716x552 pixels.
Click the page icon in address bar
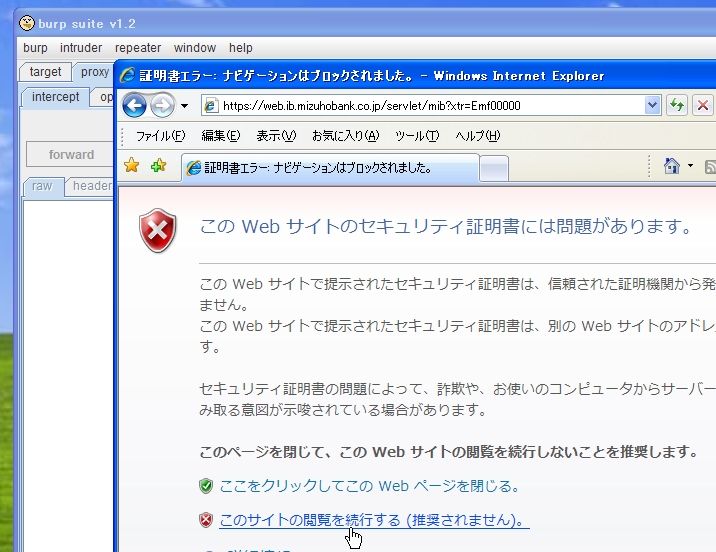tap(211, 106)
